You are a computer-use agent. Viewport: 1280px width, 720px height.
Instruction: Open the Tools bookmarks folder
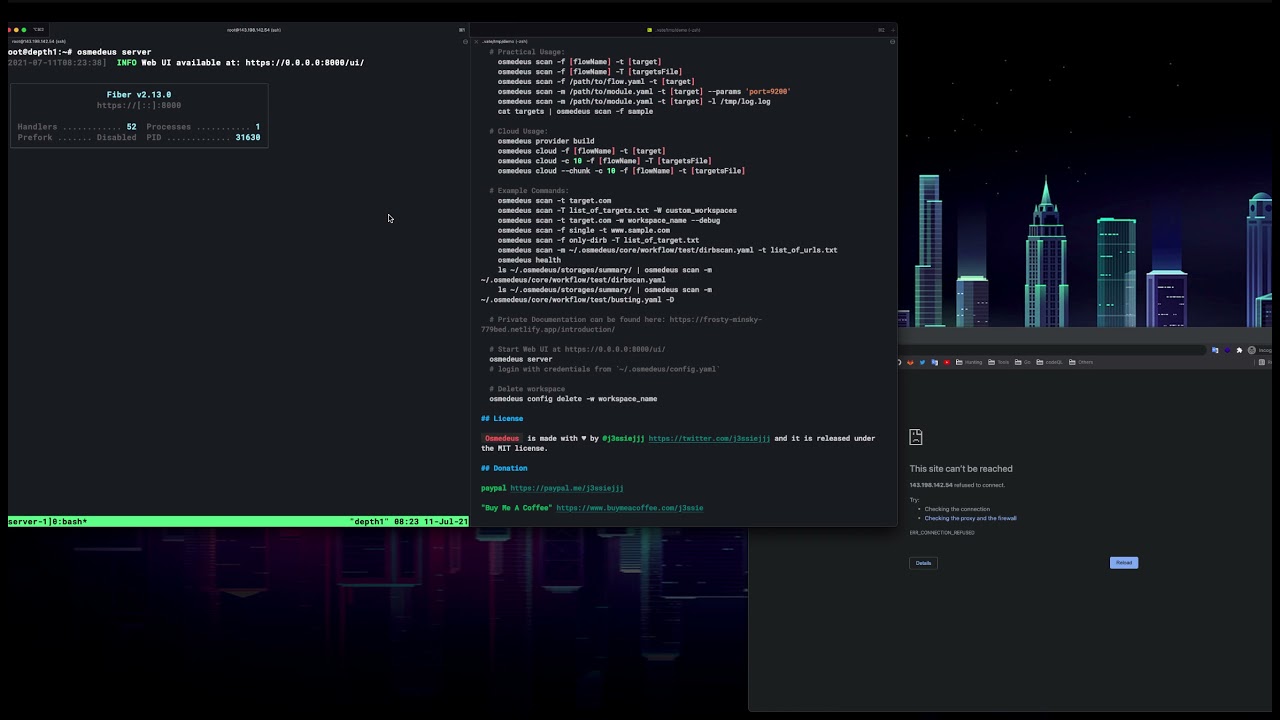pos(999,362)
